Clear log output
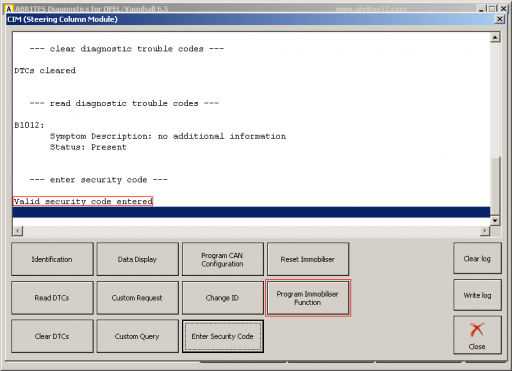Viewport: 512px width, 371px height. point(477,258)
